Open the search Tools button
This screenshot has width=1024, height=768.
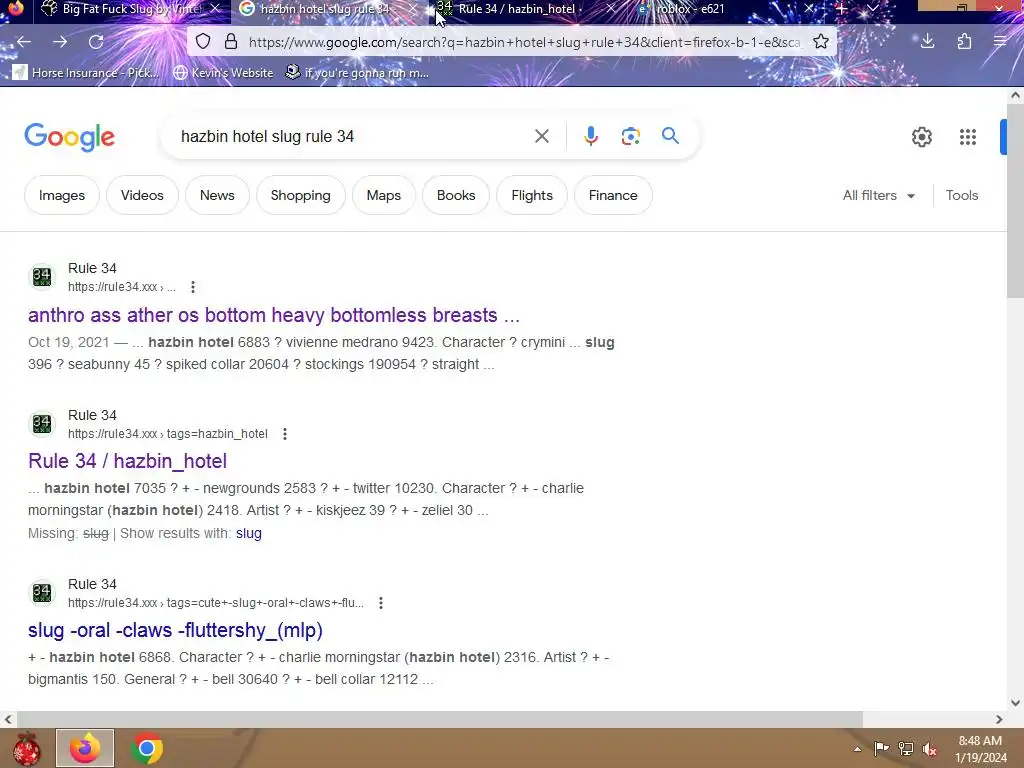pyautogui.click(x=961, y=195)
